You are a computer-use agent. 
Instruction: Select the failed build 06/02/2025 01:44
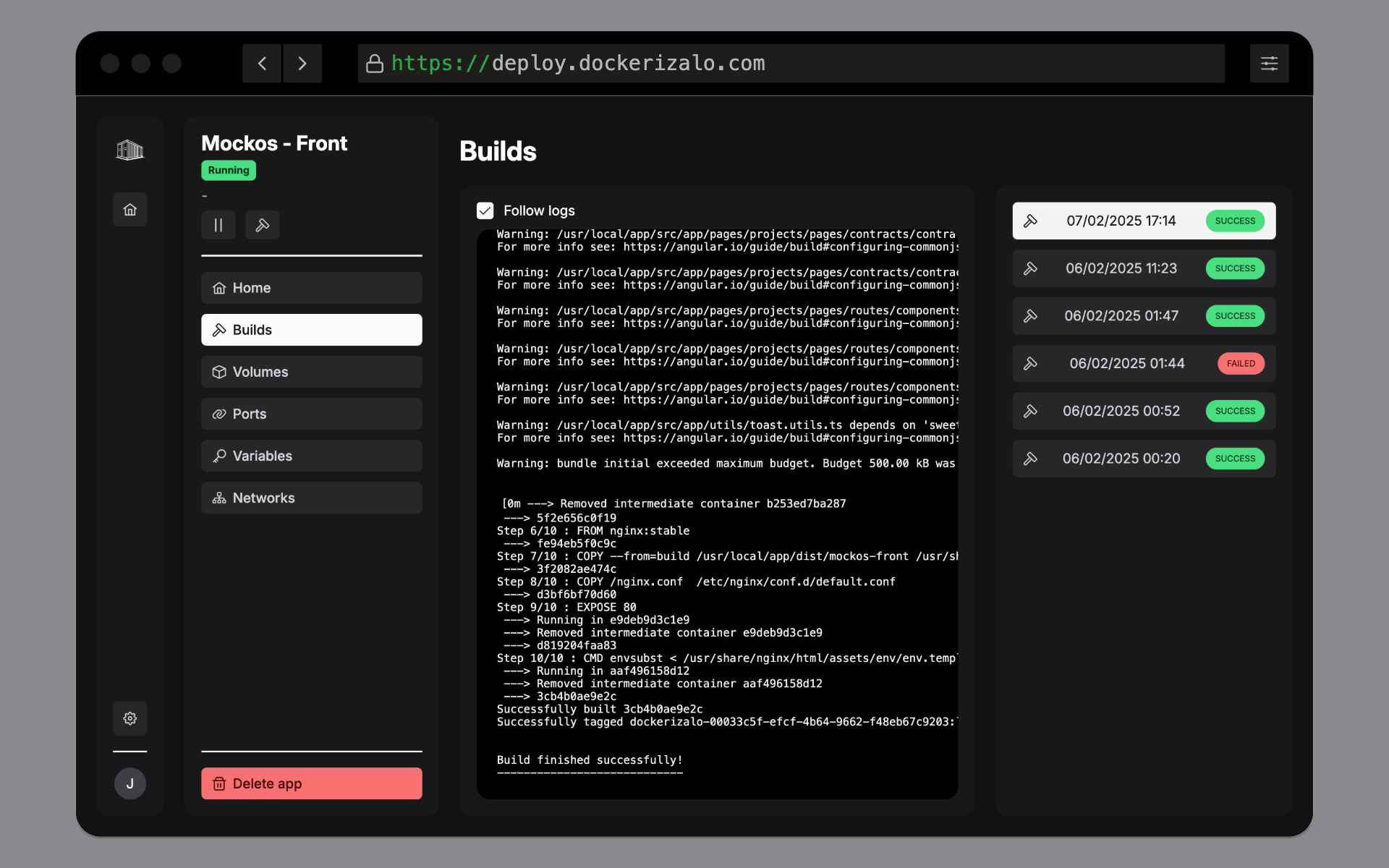[x=1144, y=363]
